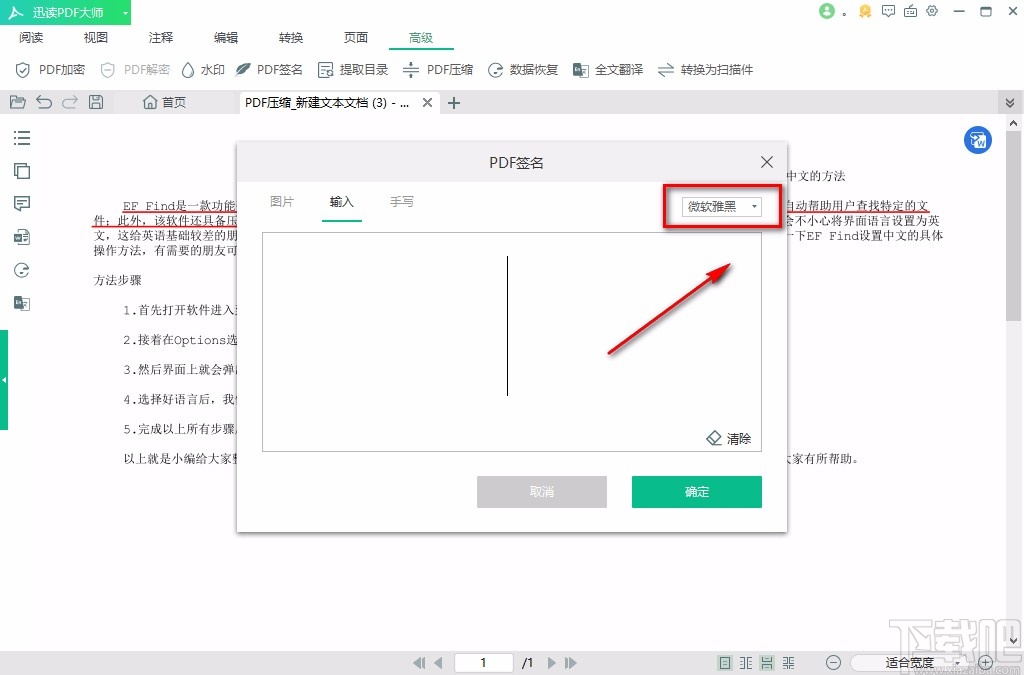Confirm signature with 确定 button
The height and width of the screenshot is (675, 1024).
pos(696,492)
